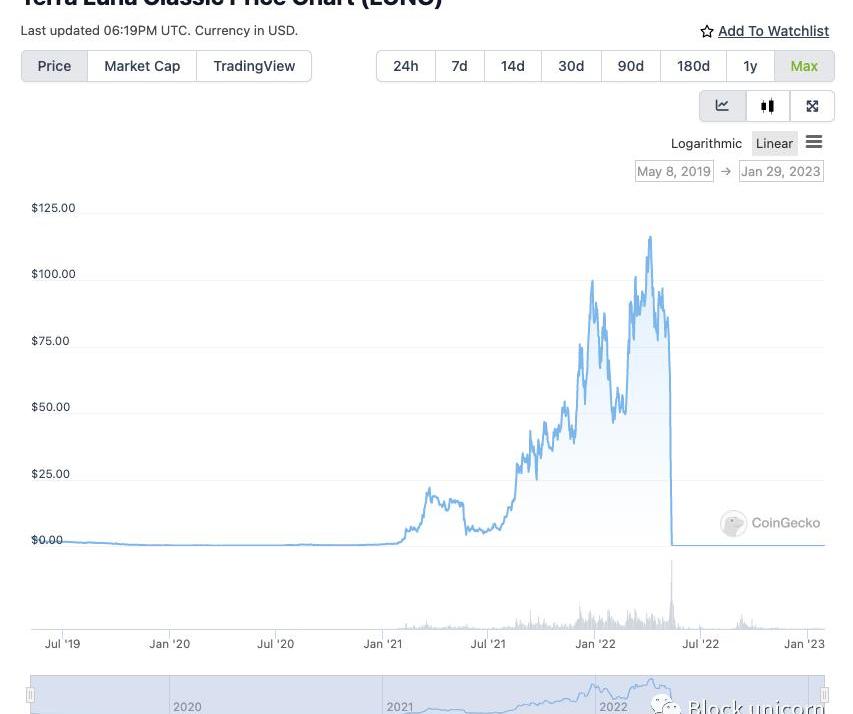
Task: Click the Add To Watchlist link
Action: tap(773, 31)
